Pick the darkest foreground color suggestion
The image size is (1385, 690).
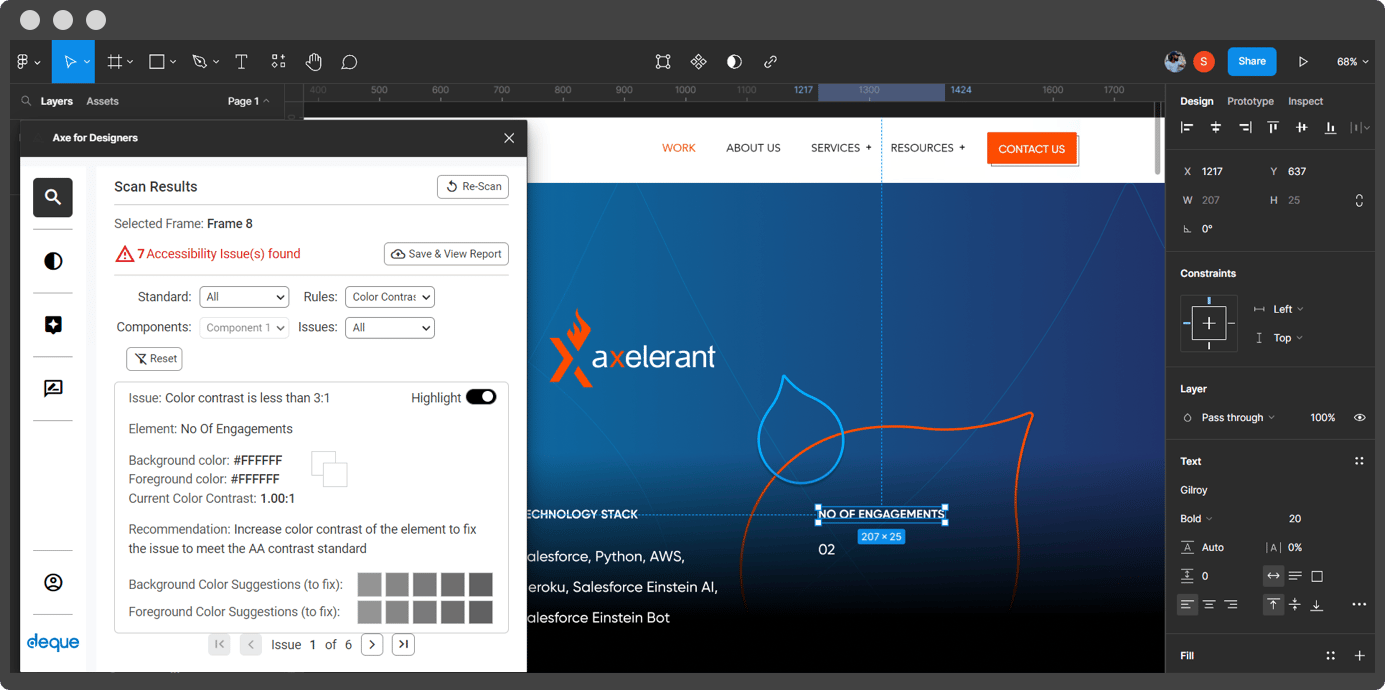(x=481, y=611)
